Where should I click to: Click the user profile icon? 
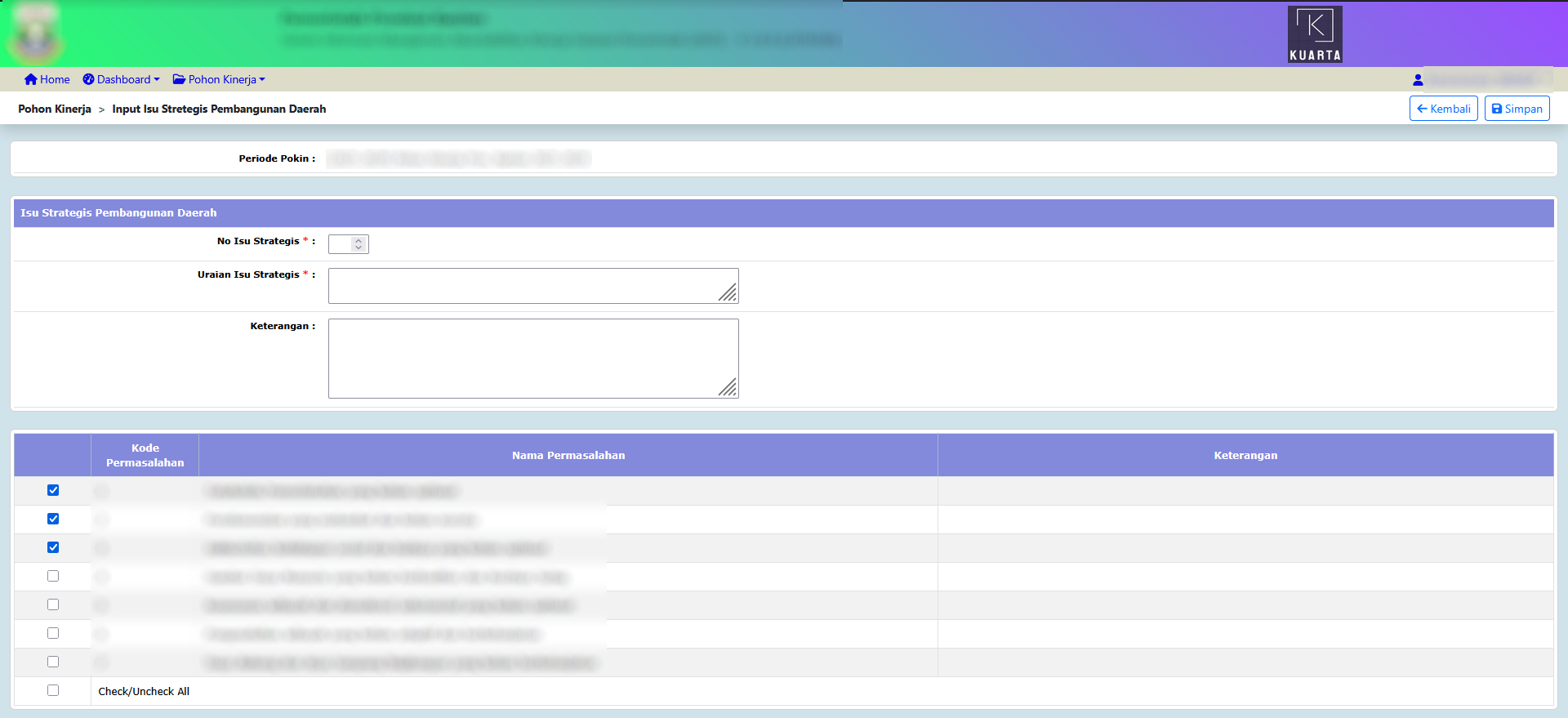tap(1418, 80)
